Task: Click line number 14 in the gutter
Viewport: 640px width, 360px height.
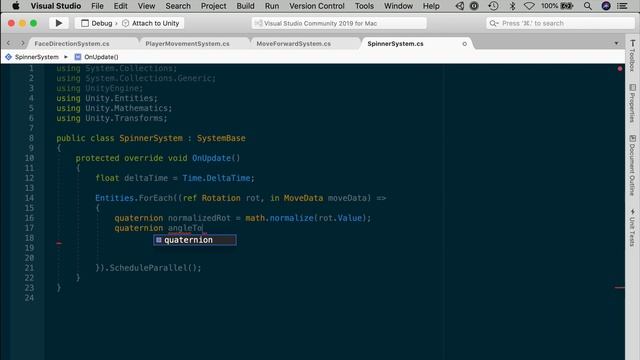Action: [29, 198]
